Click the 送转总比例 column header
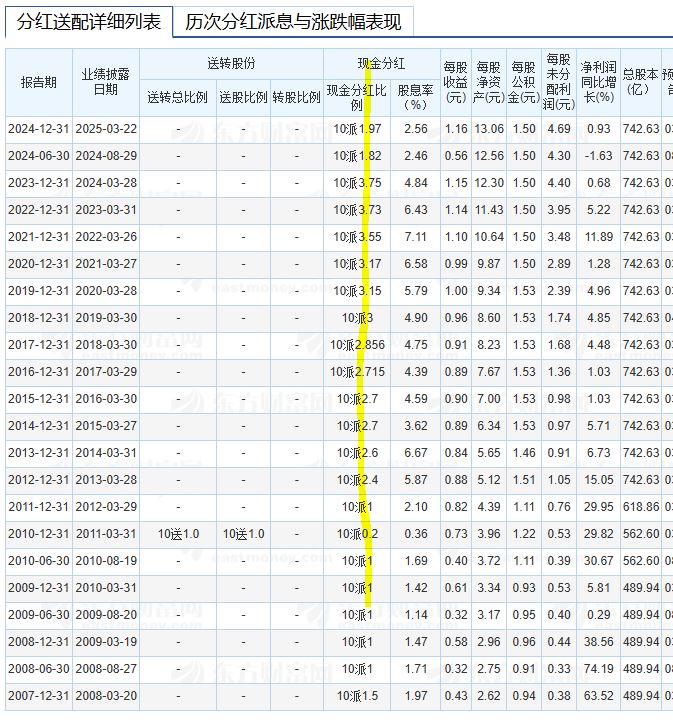Image resolution: width=673 pixels, height=722 pixels. 178,97
